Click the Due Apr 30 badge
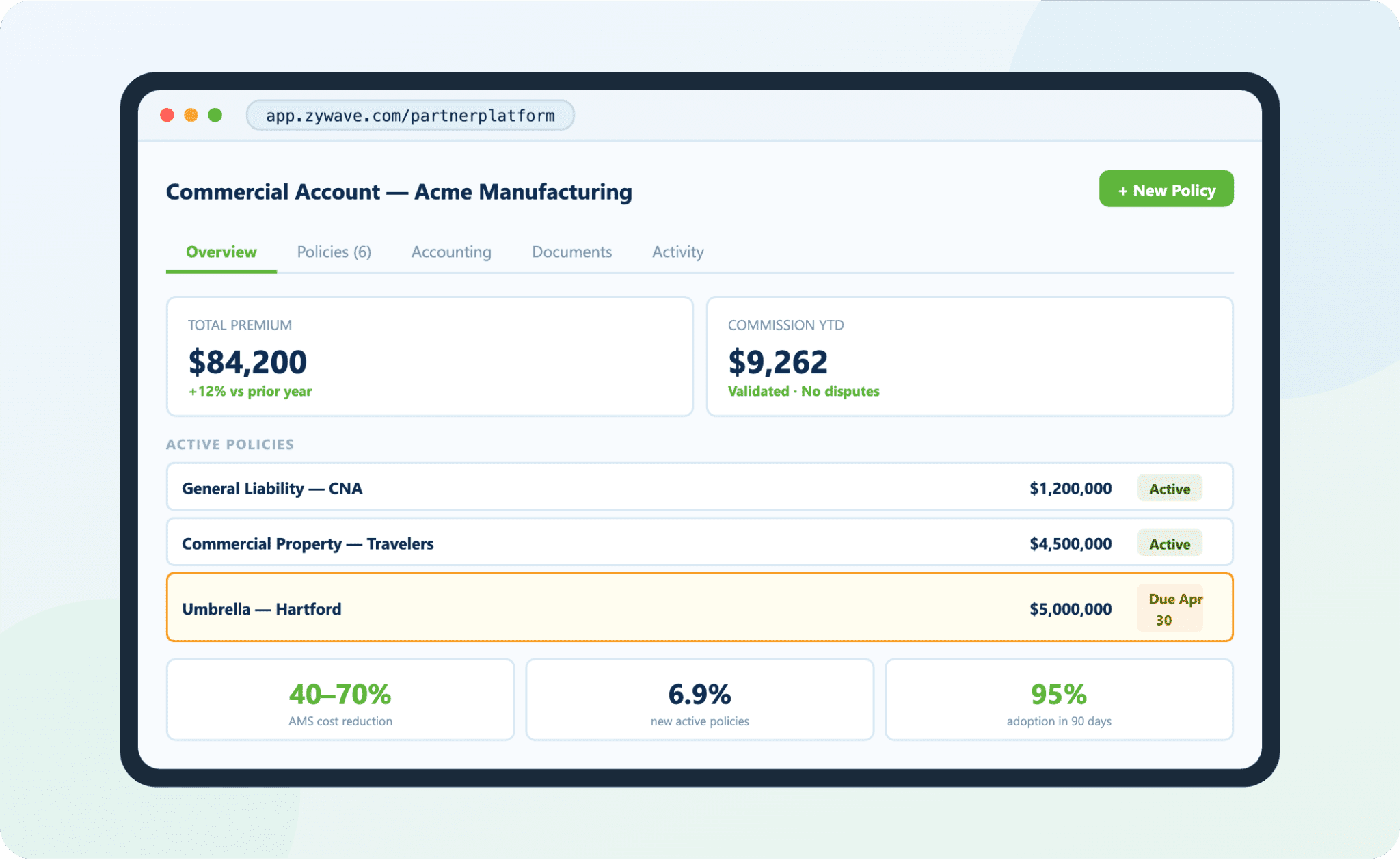 [x=1170, y=608]
